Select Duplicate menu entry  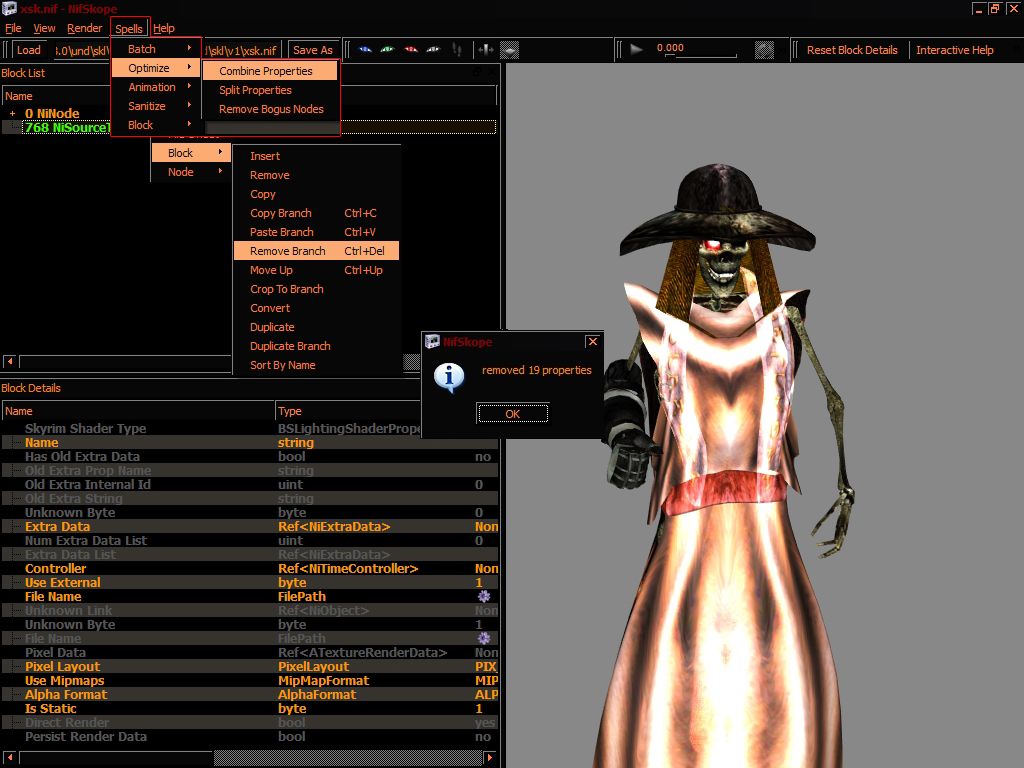[316, 327]
